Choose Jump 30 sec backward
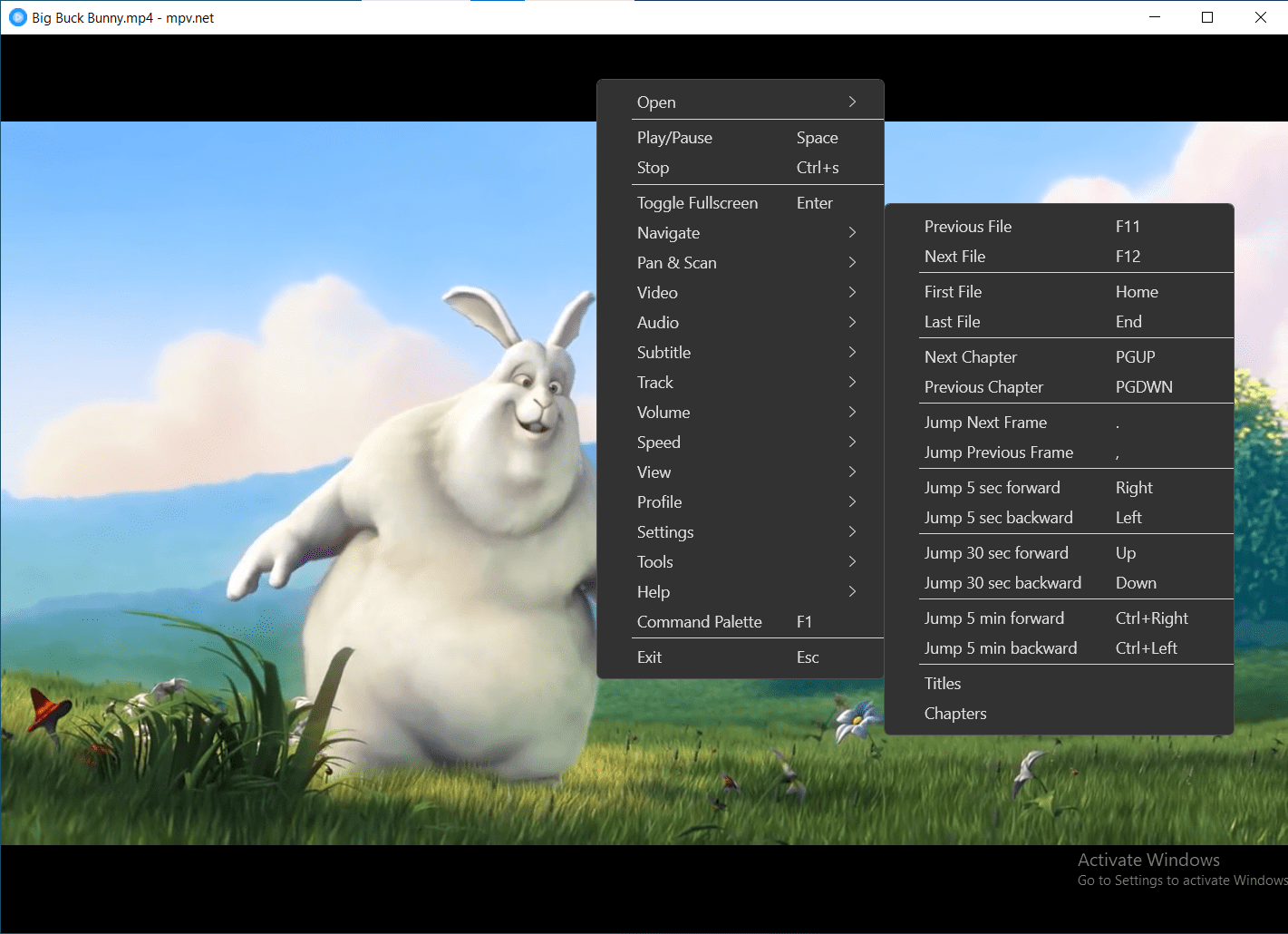 pos(1060,583)
